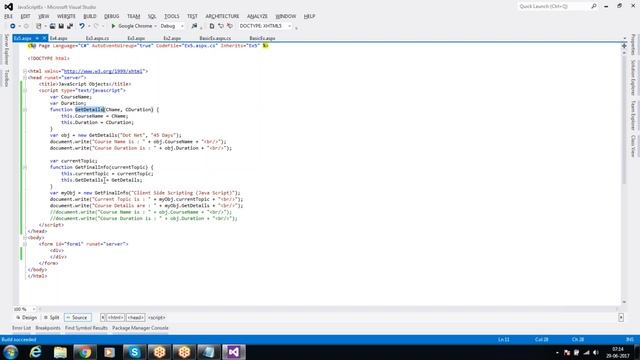Switch to Split view

pos(51,318)
